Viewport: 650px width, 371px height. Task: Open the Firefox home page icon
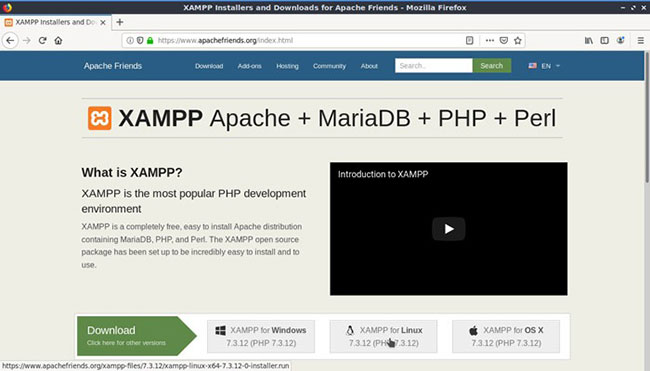pos(58,41)
